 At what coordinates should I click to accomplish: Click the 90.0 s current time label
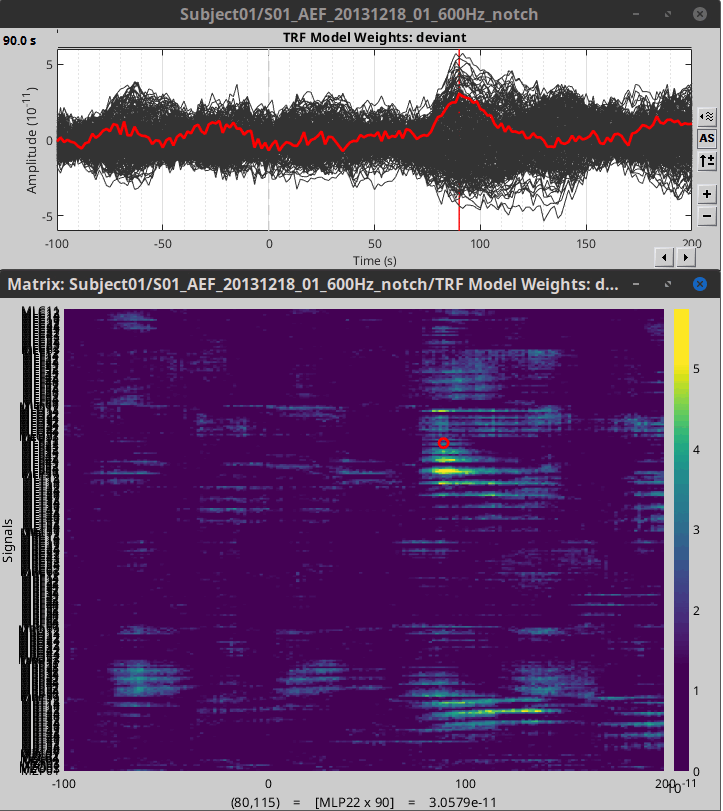pos(20,41)
